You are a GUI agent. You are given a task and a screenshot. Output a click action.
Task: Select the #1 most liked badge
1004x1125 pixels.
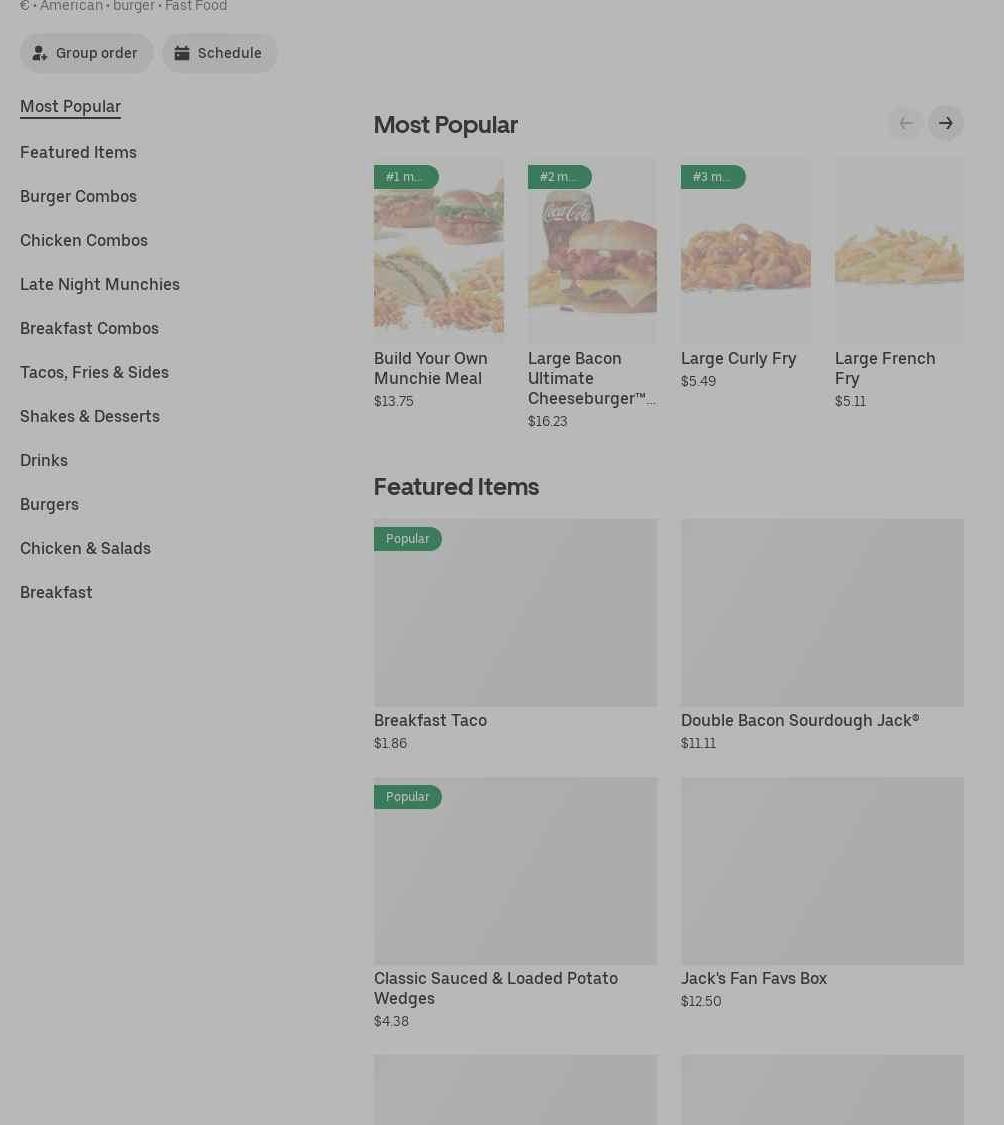pos(405,177)
